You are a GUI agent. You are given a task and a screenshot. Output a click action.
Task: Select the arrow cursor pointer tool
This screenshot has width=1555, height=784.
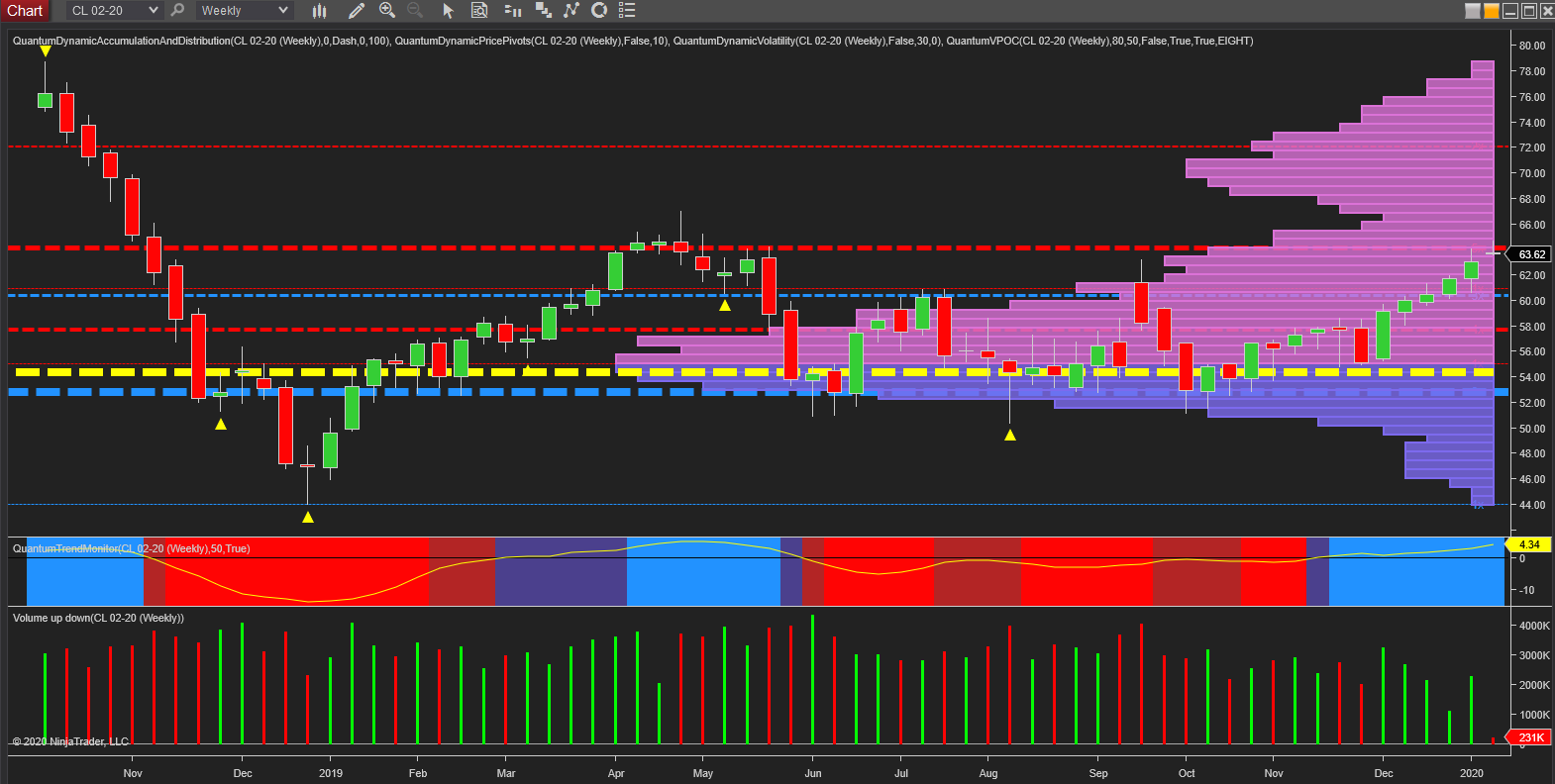pyautogui.click(x=448, y=11)
